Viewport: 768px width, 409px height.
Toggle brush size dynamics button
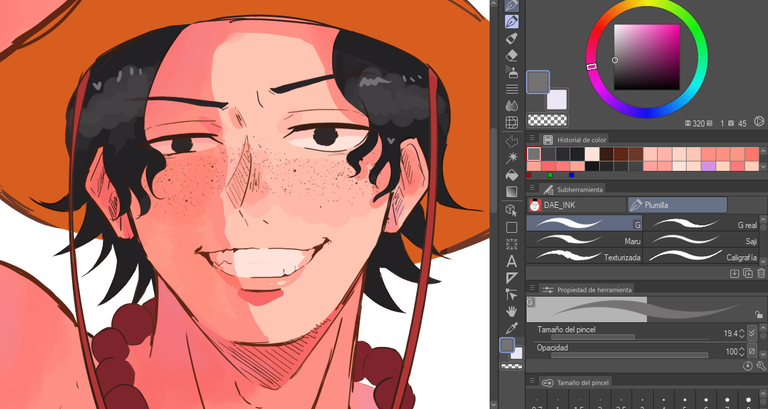(x=752, y=333)
